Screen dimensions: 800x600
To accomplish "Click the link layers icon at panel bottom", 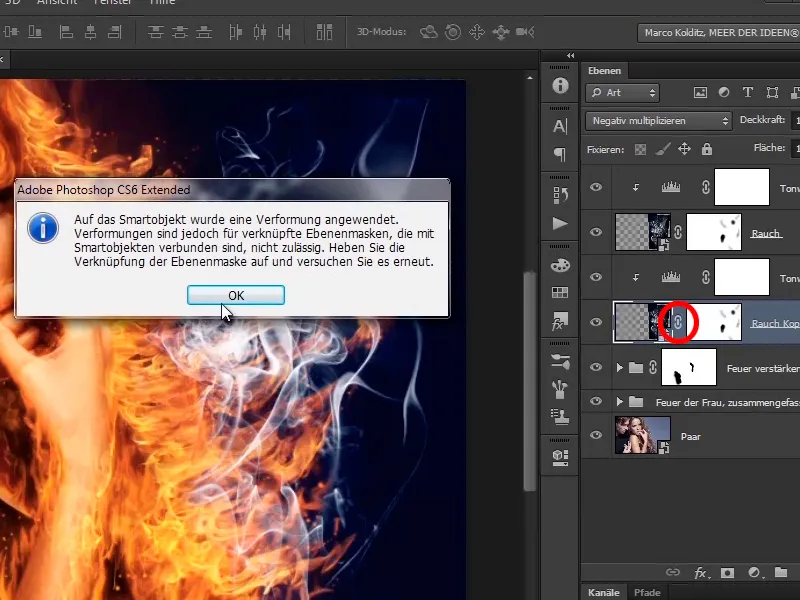I will (x=673, y=572).
